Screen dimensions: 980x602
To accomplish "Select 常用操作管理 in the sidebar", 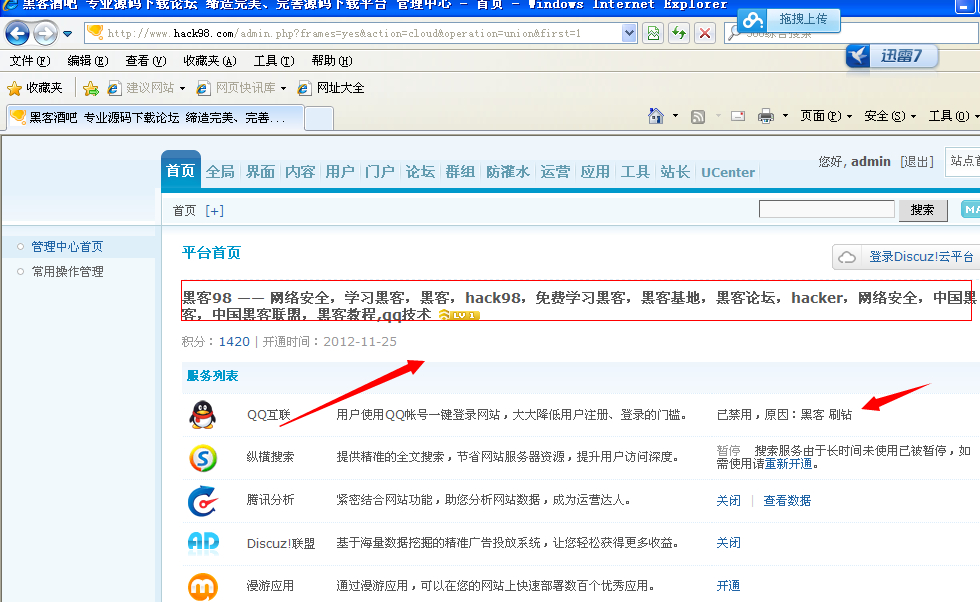I will [x=68, y=271].
